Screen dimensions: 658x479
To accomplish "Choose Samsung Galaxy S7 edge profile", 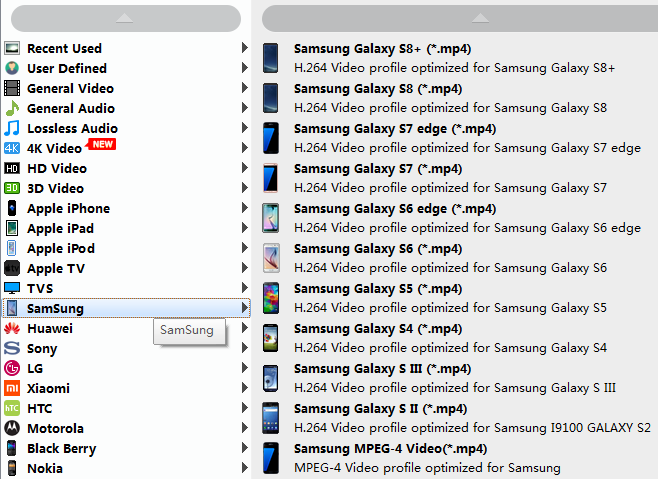I will pos(394,128).
